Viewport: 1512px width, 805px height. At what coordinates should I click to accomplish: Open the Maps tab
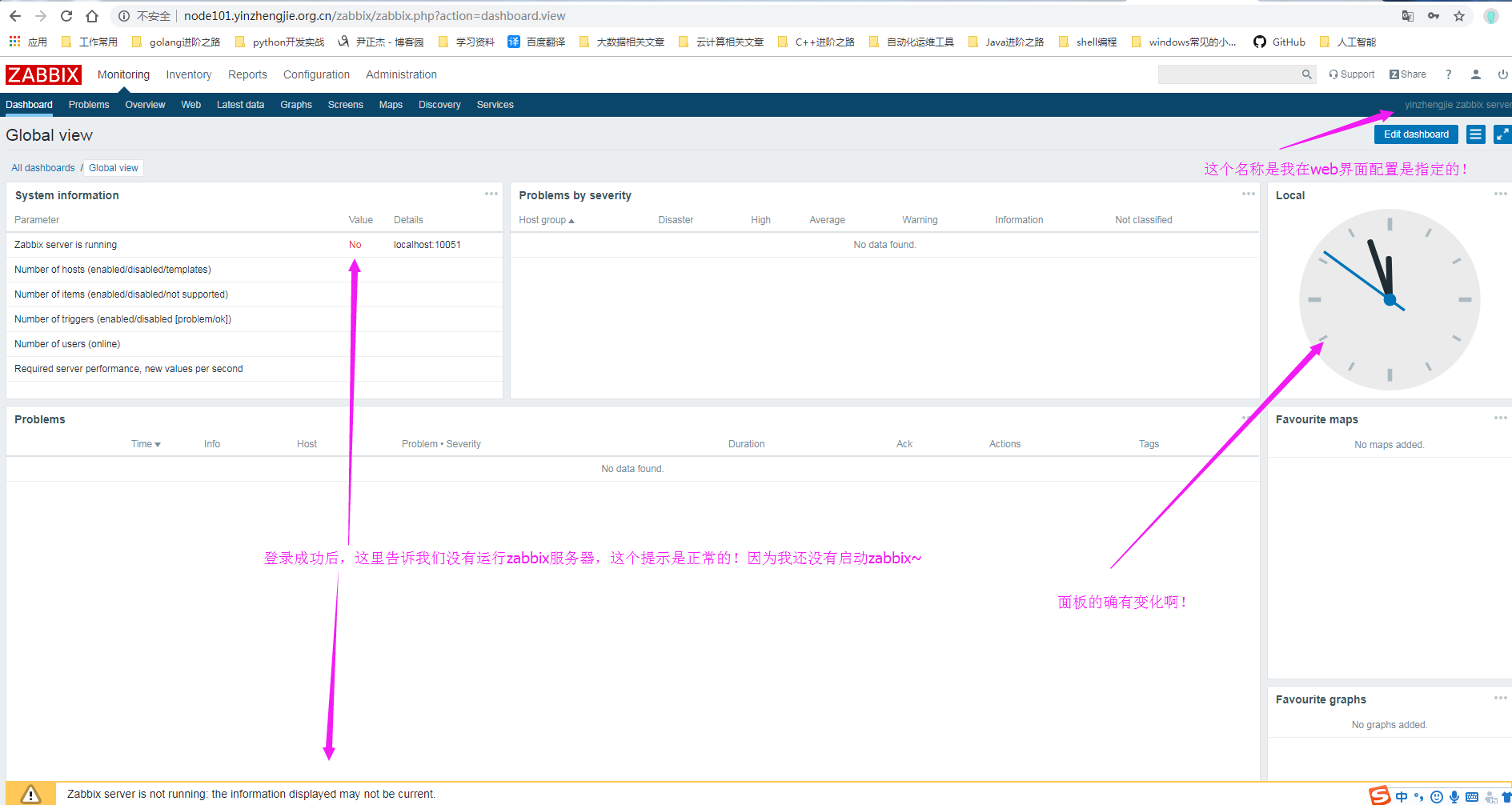click(x=391, y=105)
